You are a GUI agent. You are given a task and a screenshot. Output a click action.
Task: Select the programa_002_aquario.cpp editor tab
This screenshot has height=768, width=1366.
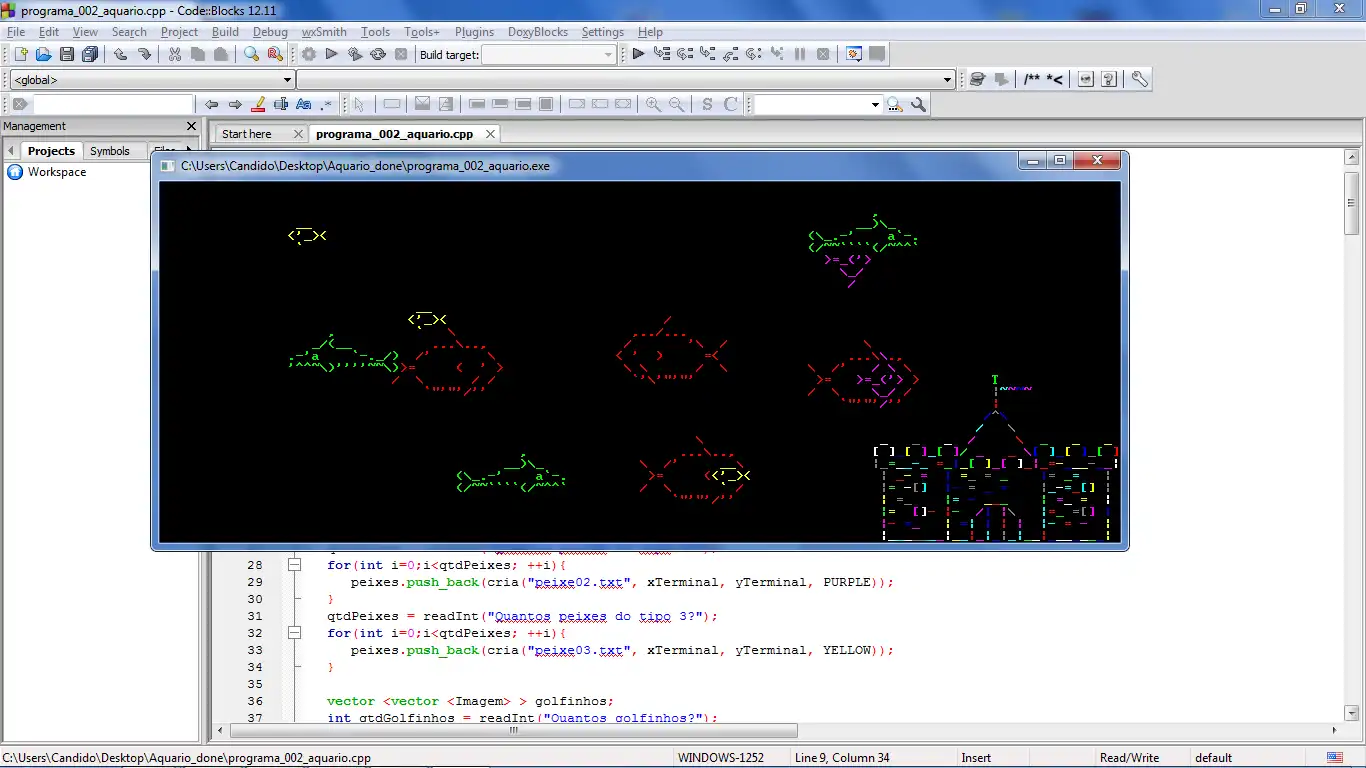[x=394, y=134]
